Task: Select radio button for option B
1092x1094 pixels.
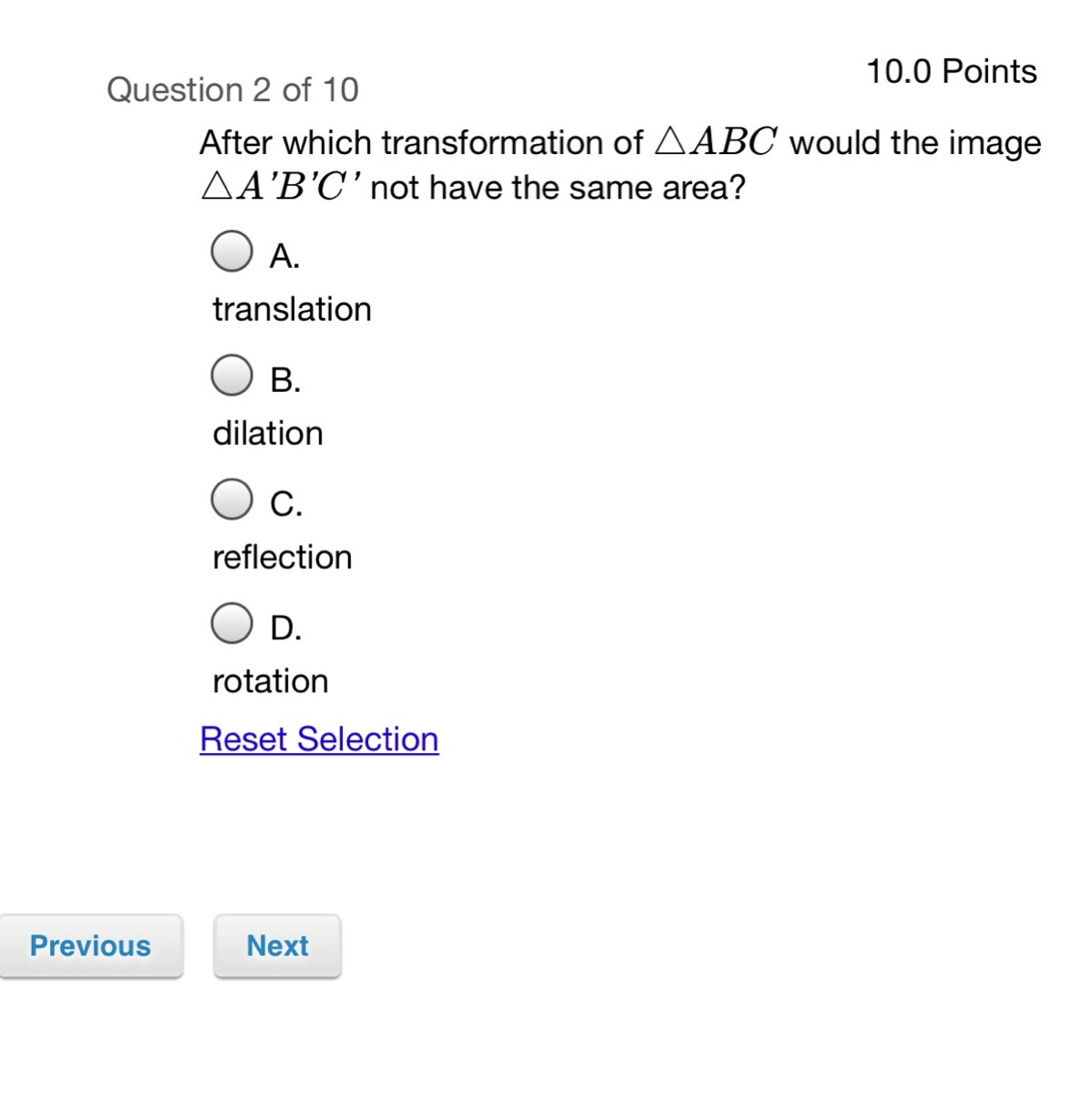Action: 232,376
